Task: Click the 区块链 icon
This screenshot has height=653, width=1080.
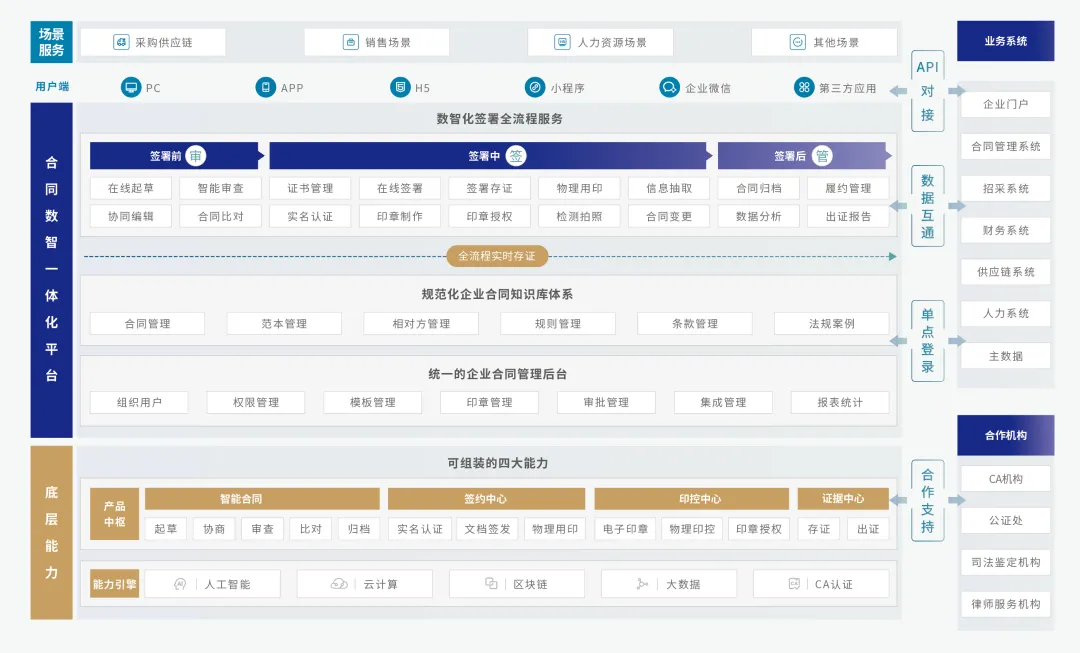Action: [491, 584]
